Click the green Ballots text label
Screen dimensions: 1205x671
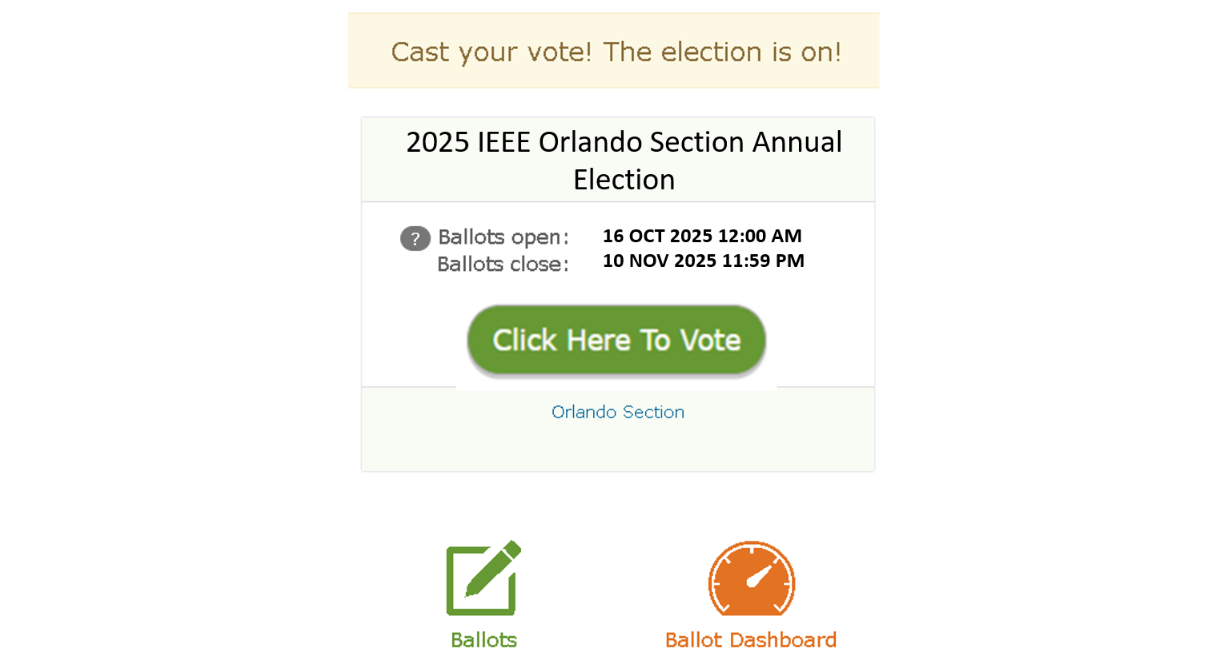(x=483, y=640)
